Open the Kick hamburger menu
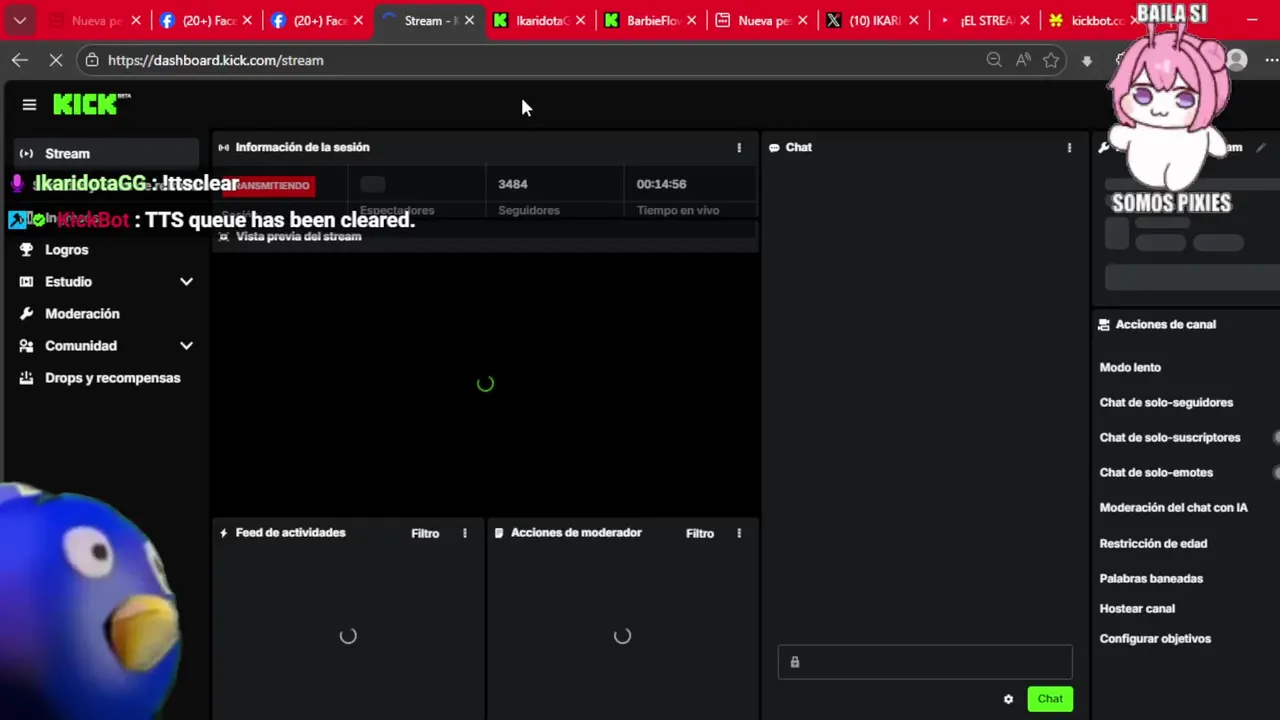 [29, 104]
